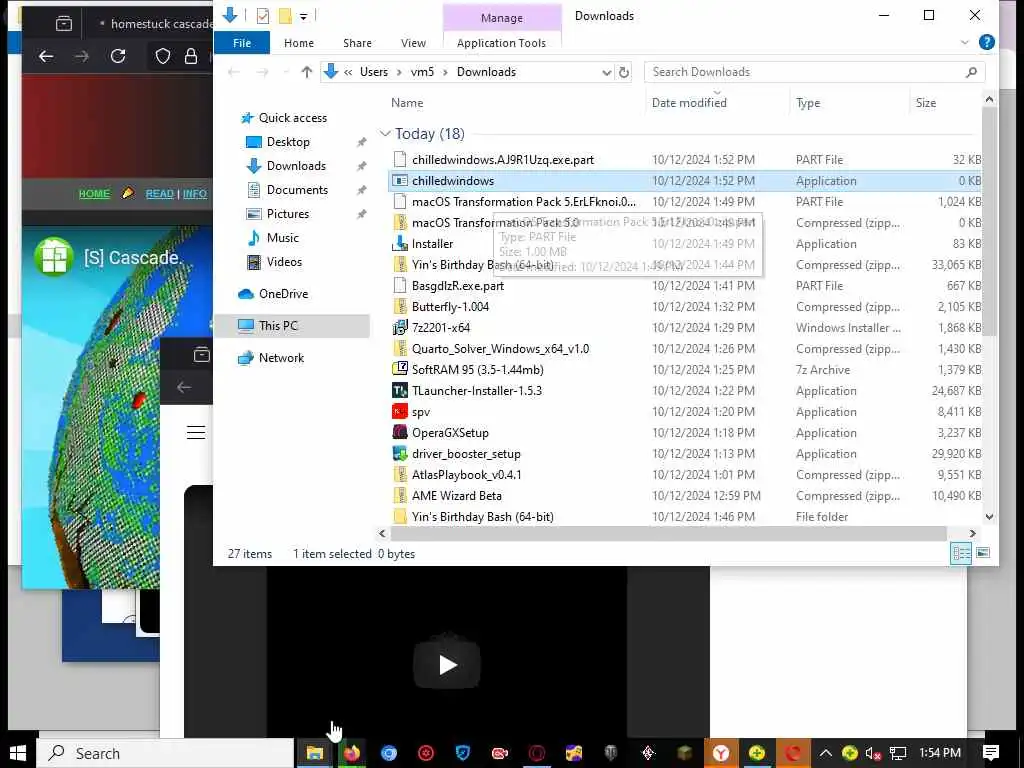The width and height of the screenshot is (1024, 768).
Task: Select Network in navigation pane
Action: click(281, 358)
